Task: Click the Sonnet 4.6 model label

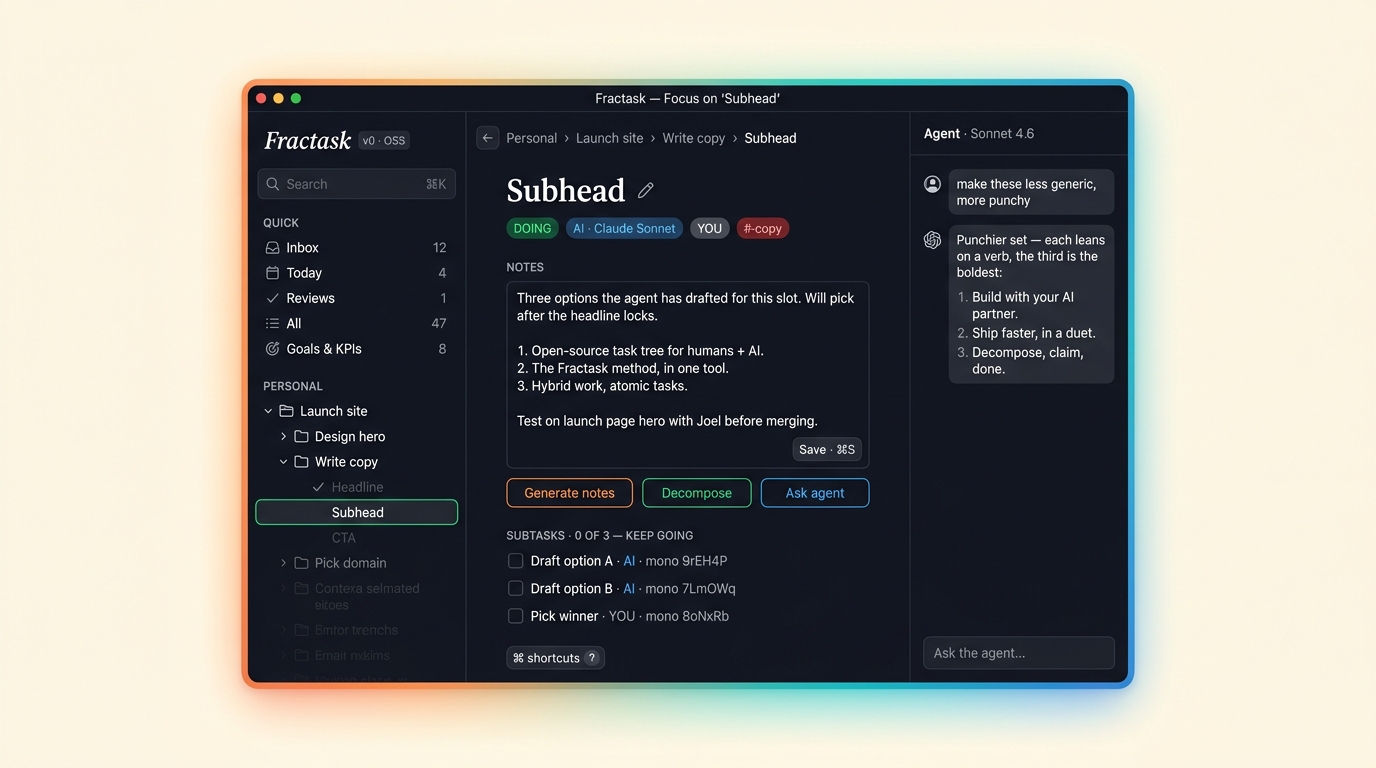Action: 1002,133
